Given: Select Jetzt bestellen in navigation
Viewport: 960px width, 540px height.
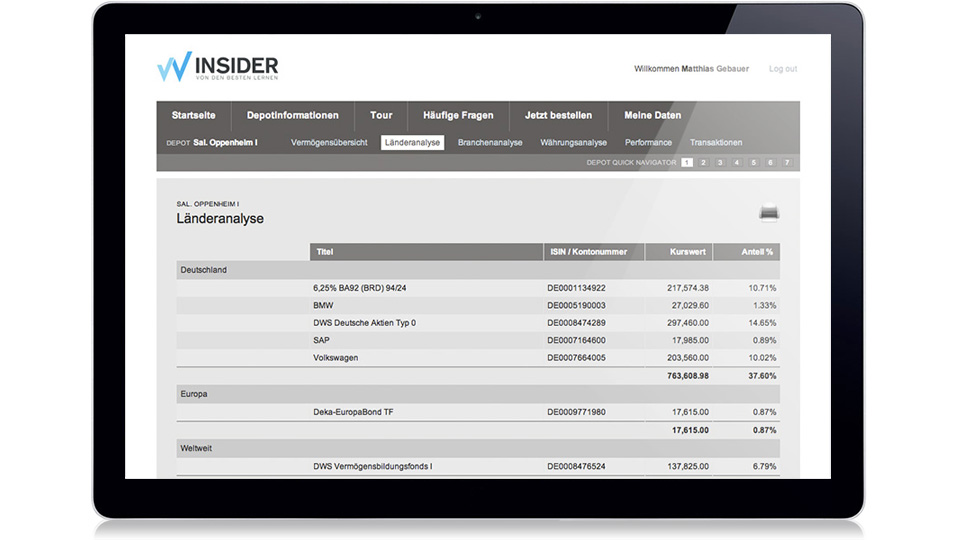Looking at the screenshot, I should click(558, 115).
